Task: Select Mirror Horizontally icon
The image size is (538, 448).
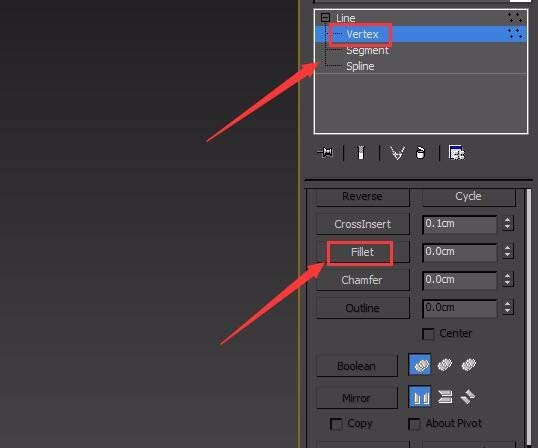Action: (420, 397)
